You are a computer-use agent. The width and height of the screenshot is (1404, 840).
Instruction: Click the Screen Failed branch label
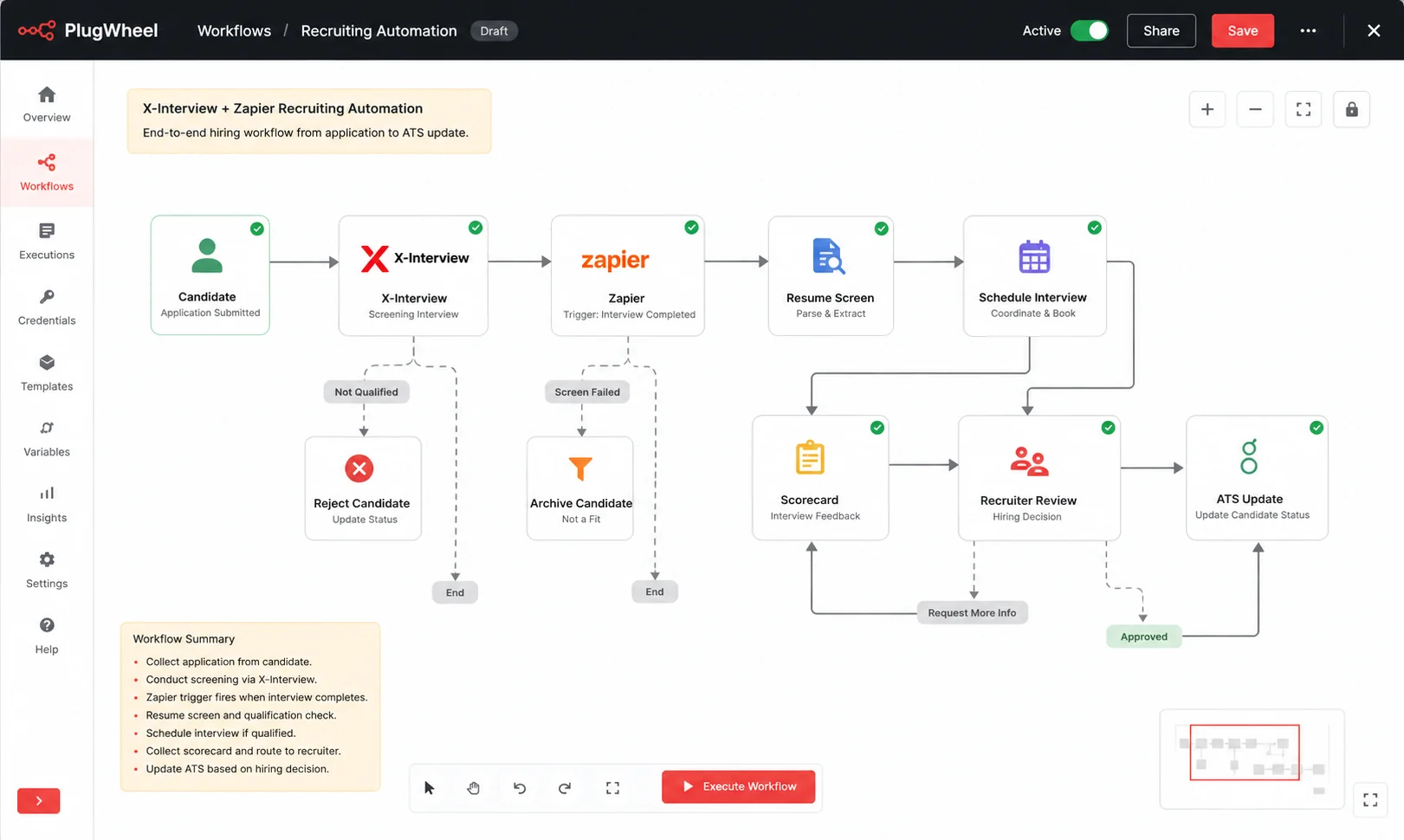point(587,392)
